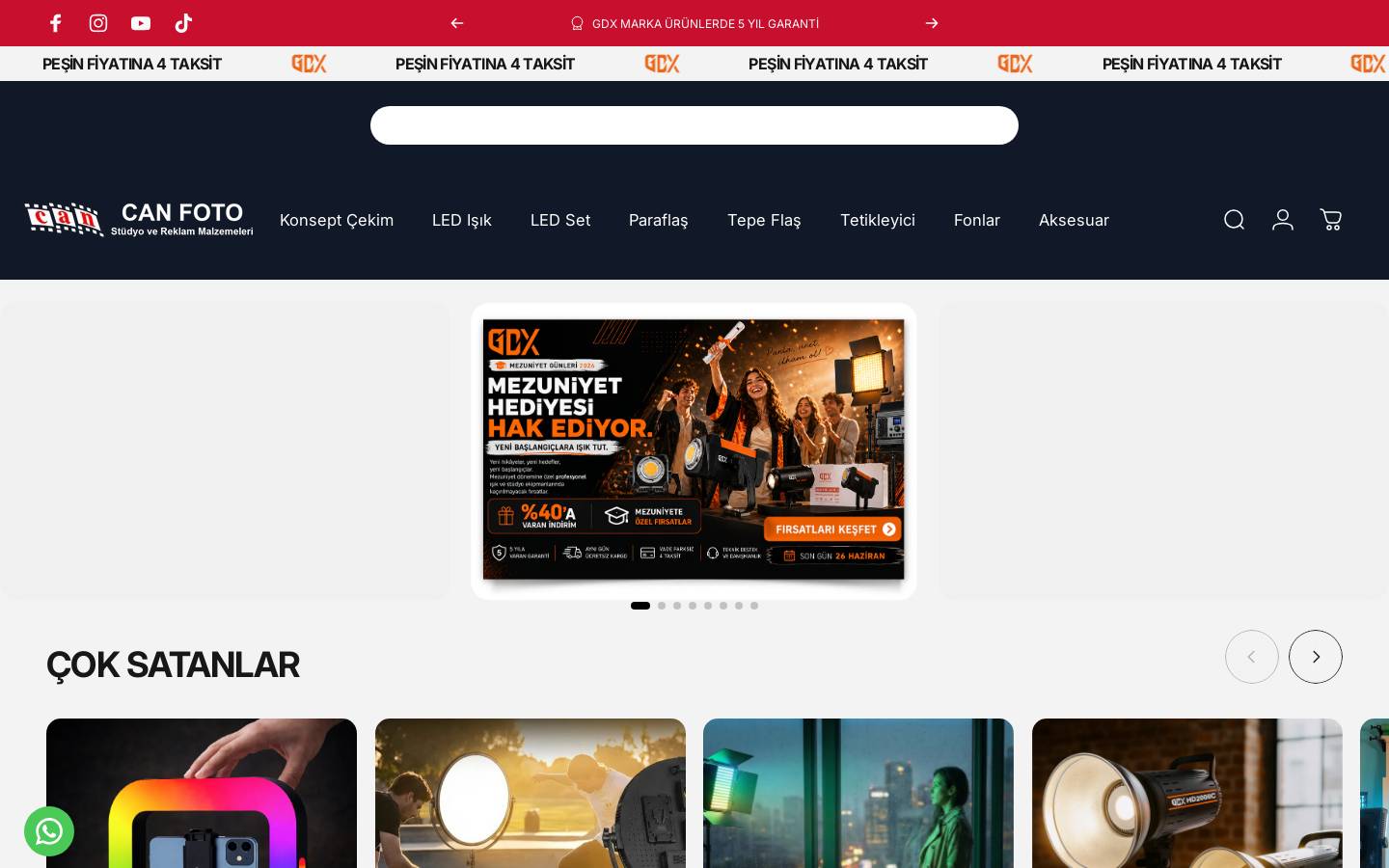Open the GDX MD200HC light product
The height and width of the screenshot is (868, 1389).
[1187, 793]
